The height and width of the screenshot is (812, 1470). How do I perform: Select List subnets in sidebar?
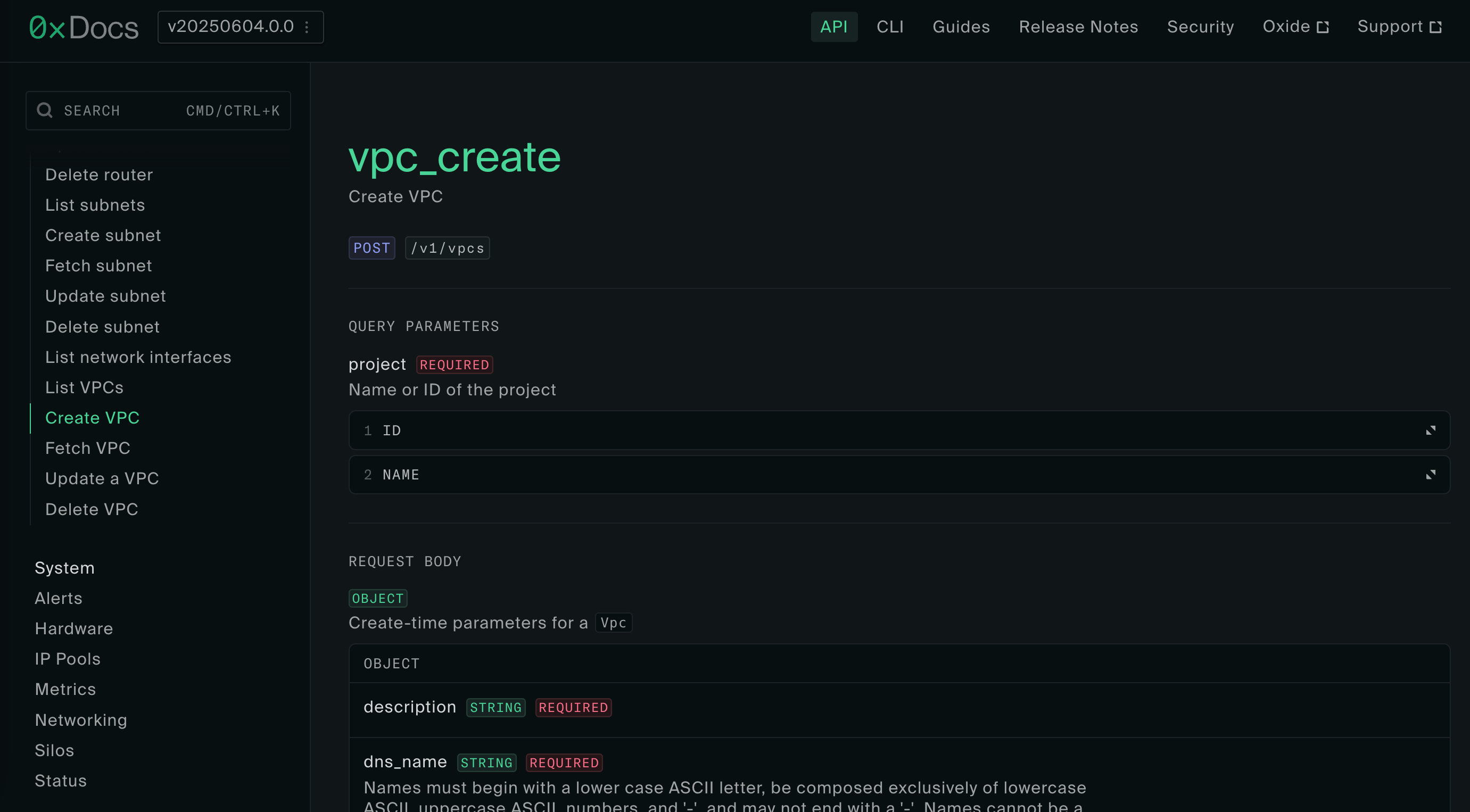point(95,205)
